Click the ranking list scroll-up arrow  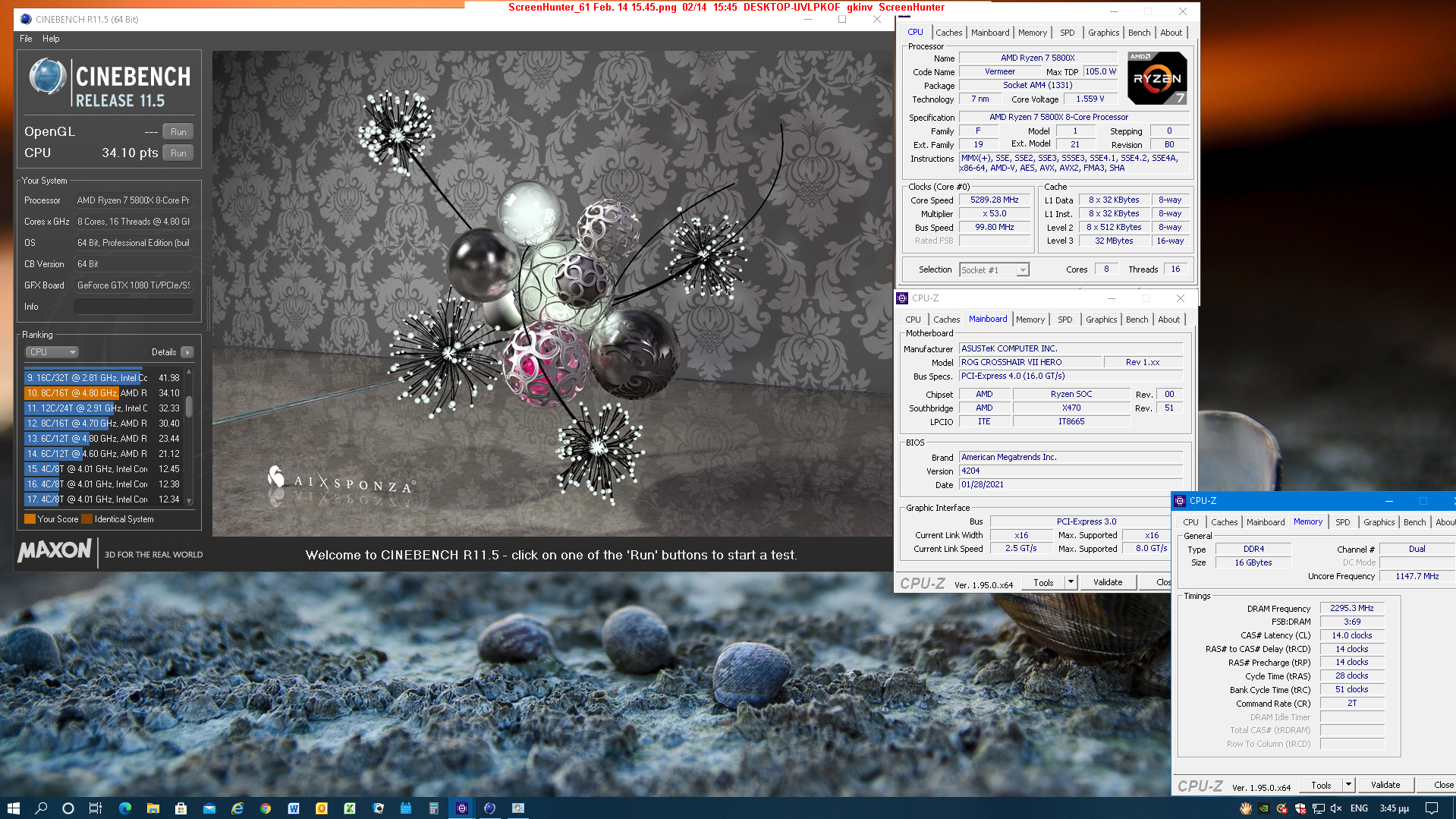pyautogui.click(x=189, y=372)
